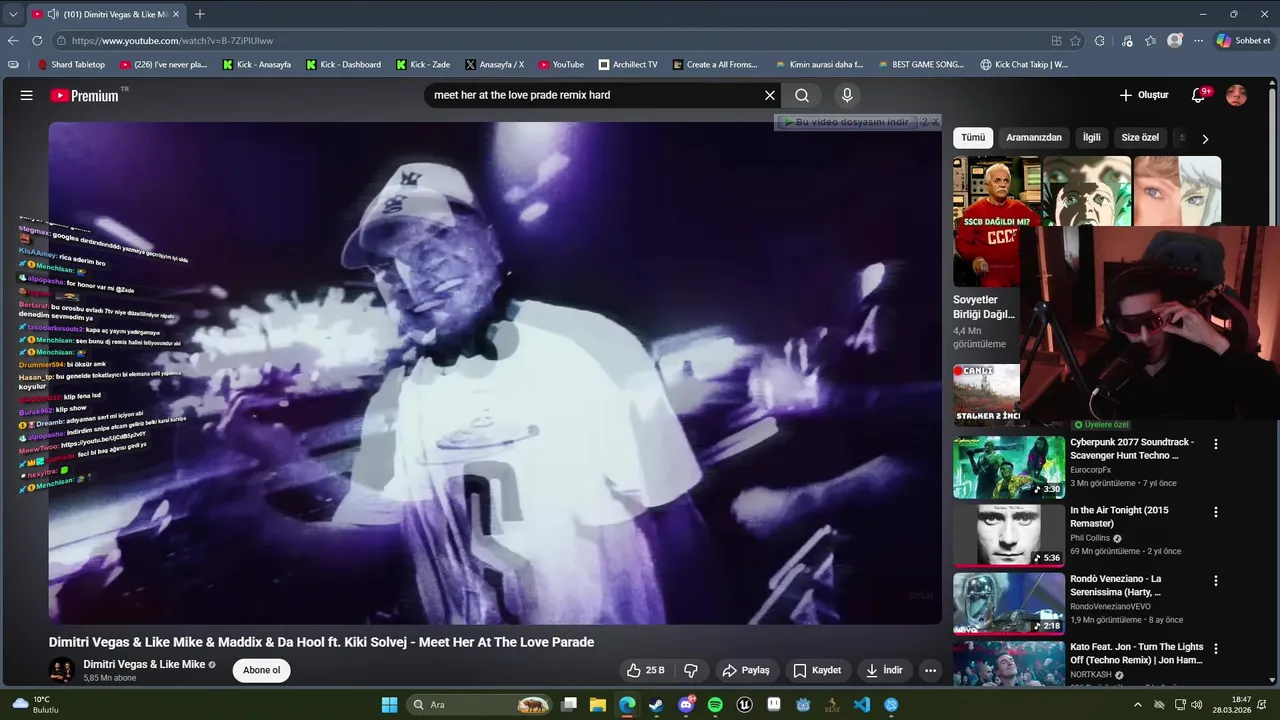This screenshot has height=720, width=1280.
Task: Go to YouTube Premium home logo
Action: click(x=85, y=95)
